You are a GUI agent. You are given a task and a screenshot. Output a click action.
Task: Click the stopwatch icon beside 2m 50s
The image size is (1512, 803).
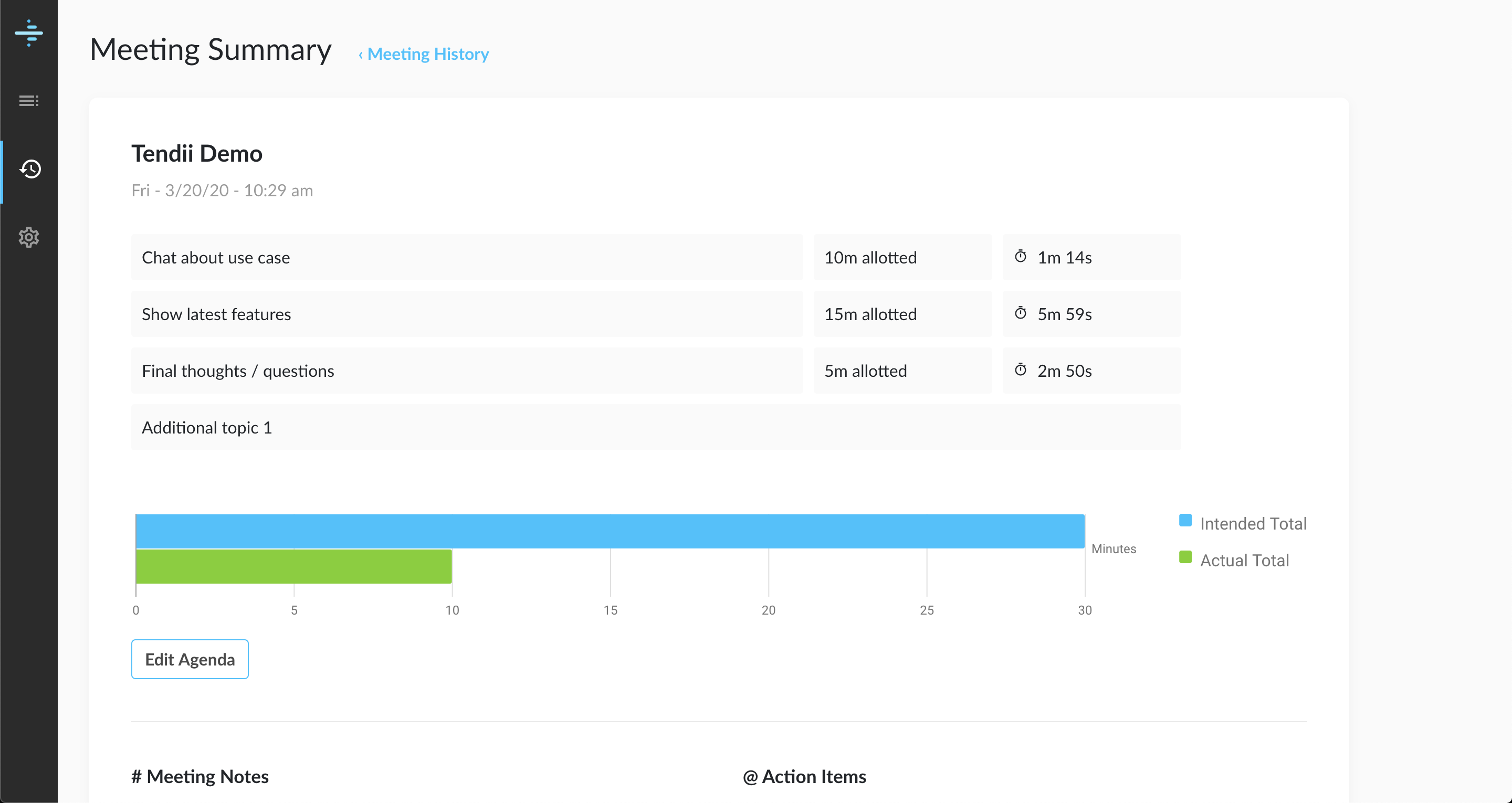(x=1021, y=370)
